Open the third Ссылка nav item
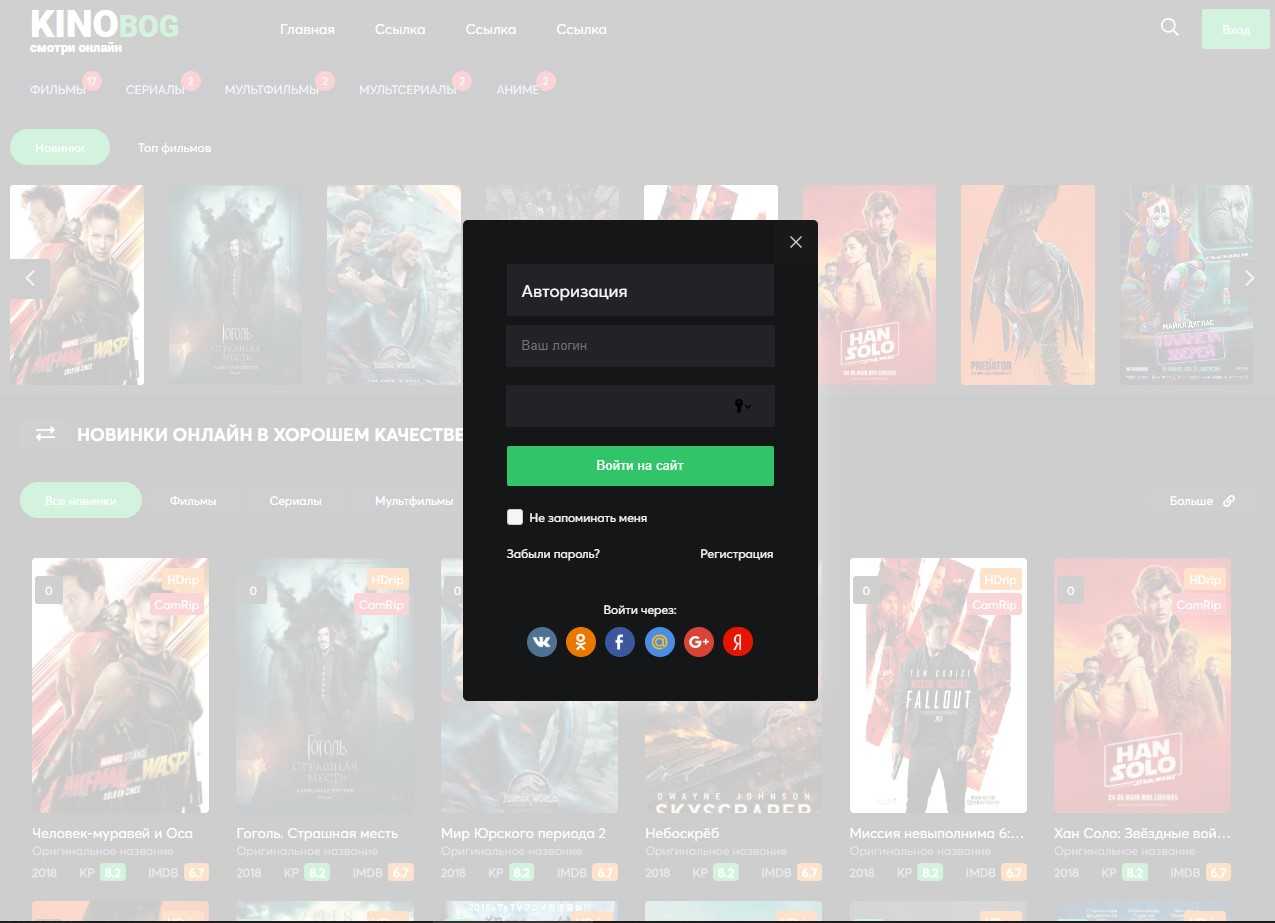The image size is (1275, 923). [581, 29]
